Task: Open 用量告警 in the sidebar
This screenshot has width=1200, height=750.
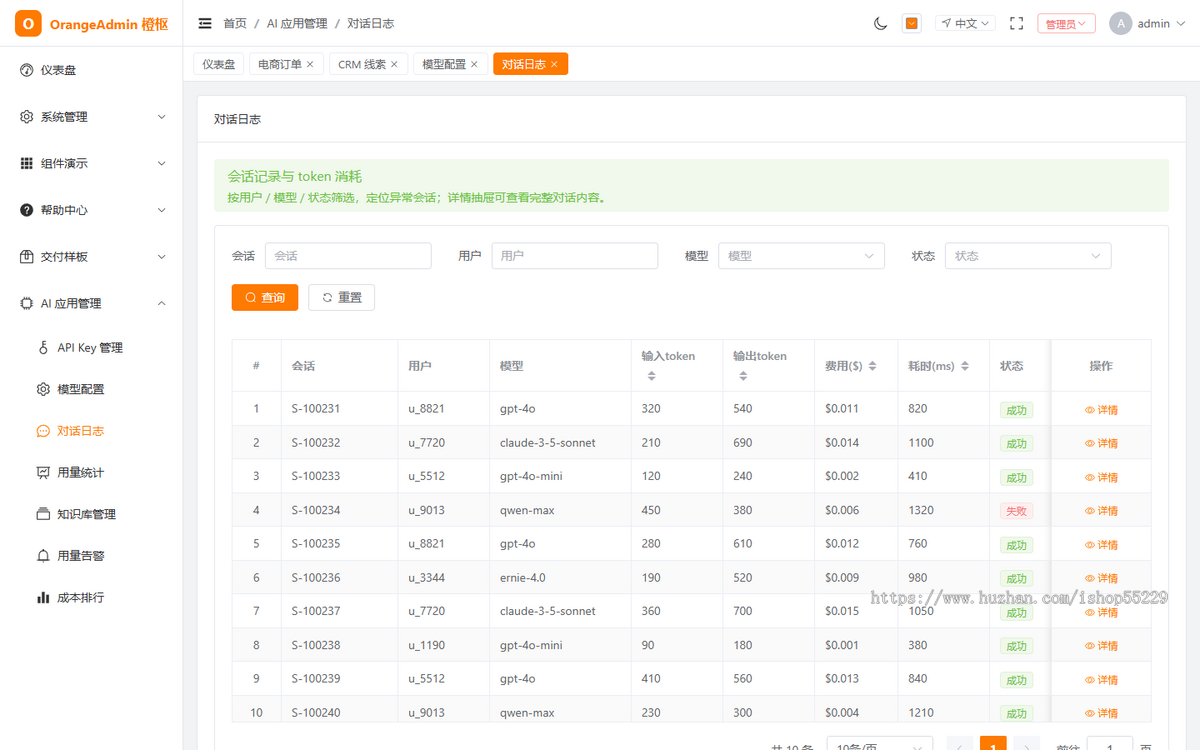Action: 91,556
